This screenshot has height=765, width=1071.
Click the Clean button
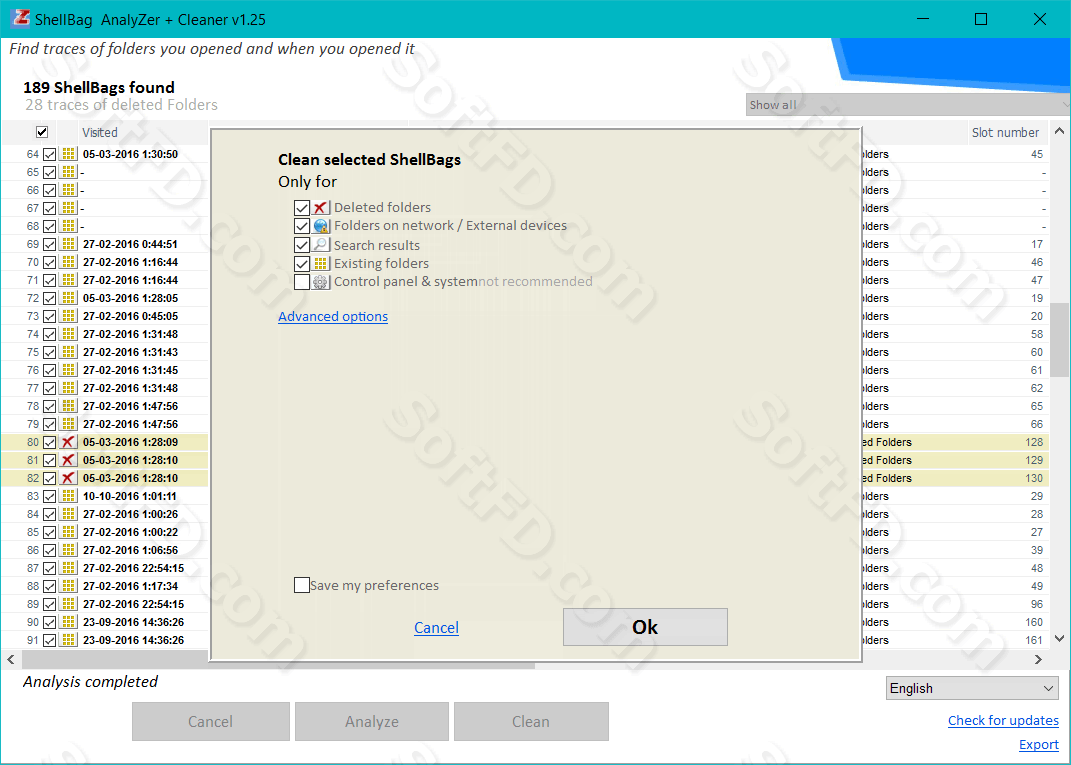pos(531,721)
